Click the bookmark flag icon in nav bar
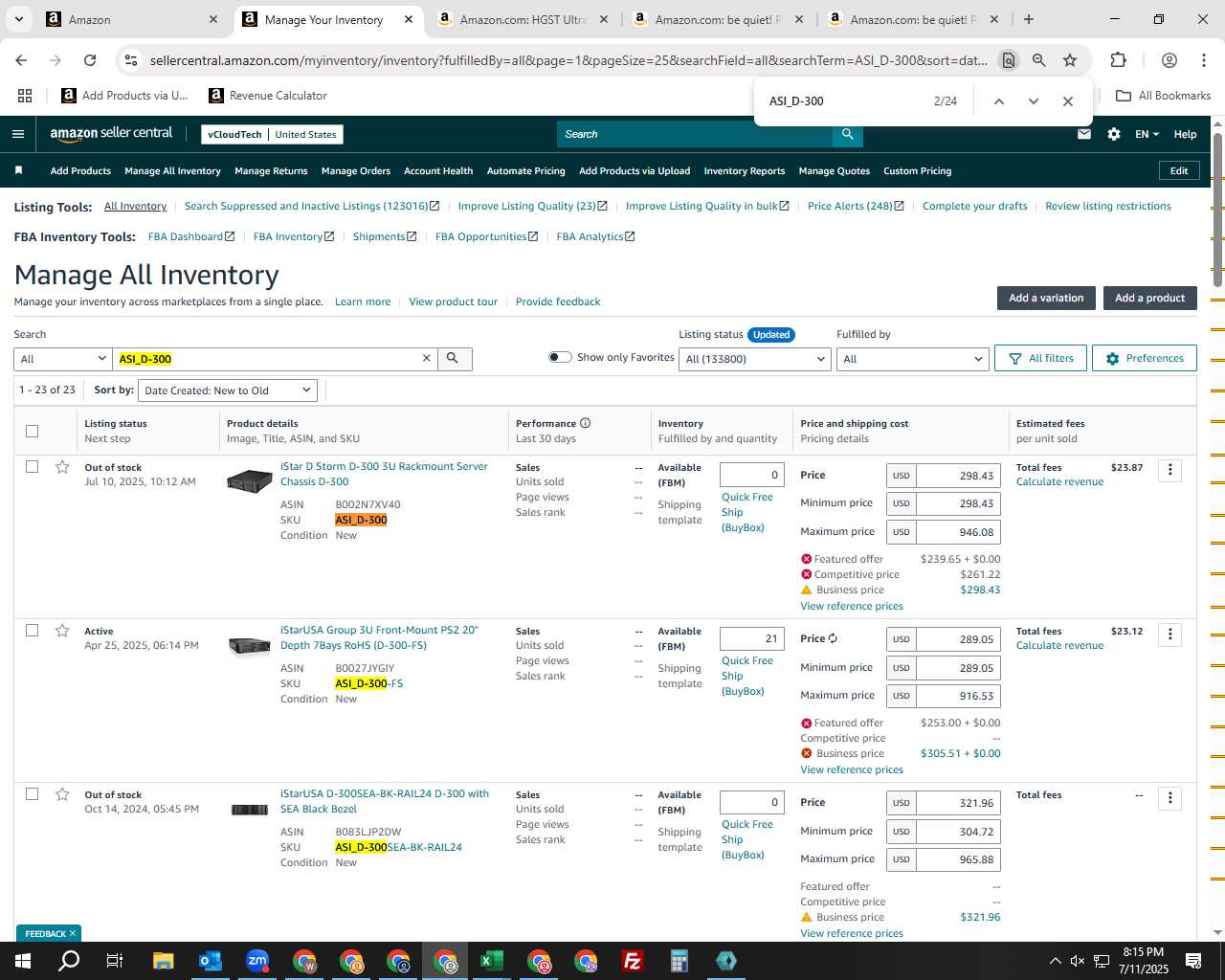The image size is (1225, 980). (18, 170)
